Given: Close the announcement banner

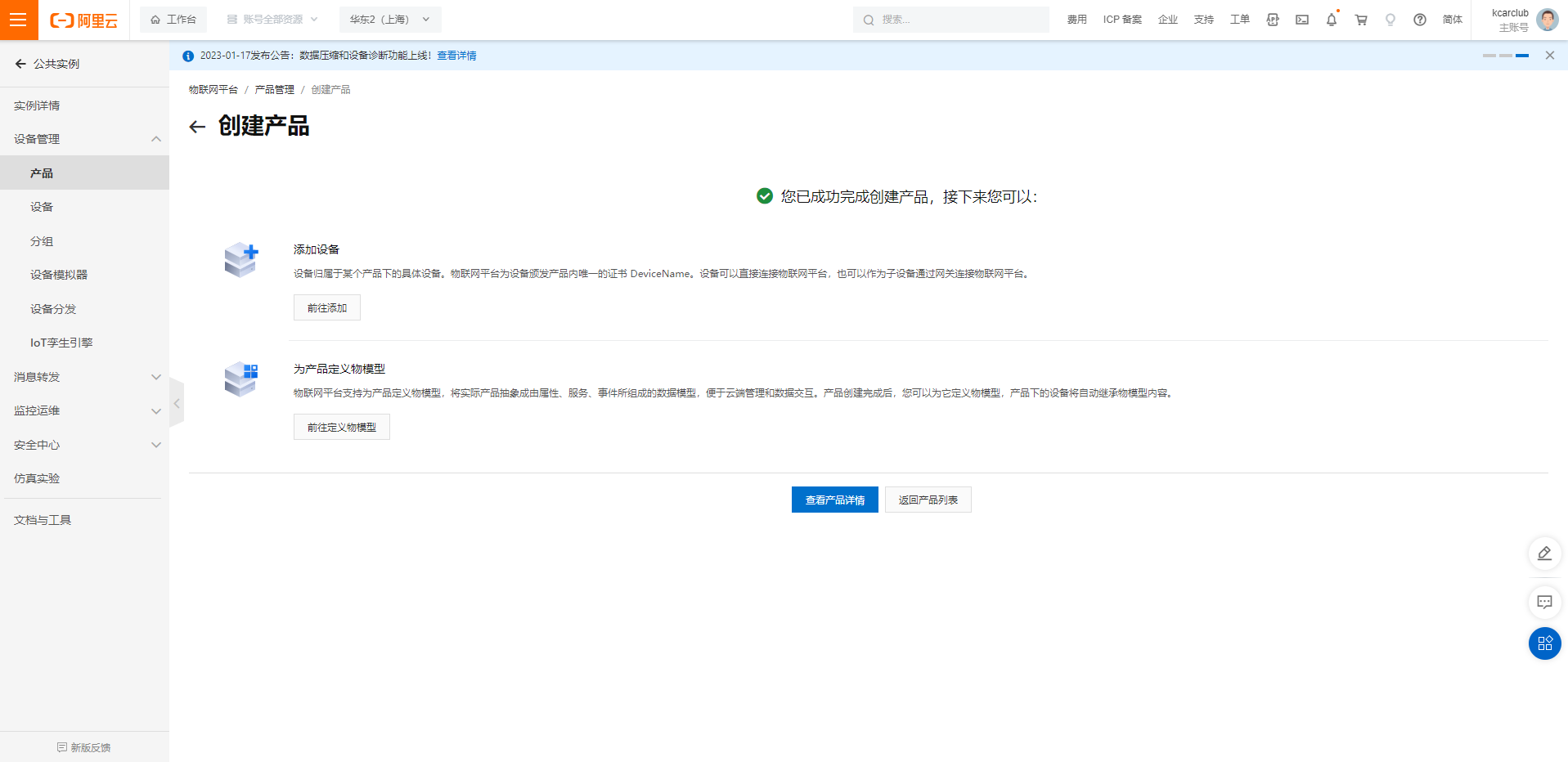Looking at the screenshot, I should [1549, 56].
